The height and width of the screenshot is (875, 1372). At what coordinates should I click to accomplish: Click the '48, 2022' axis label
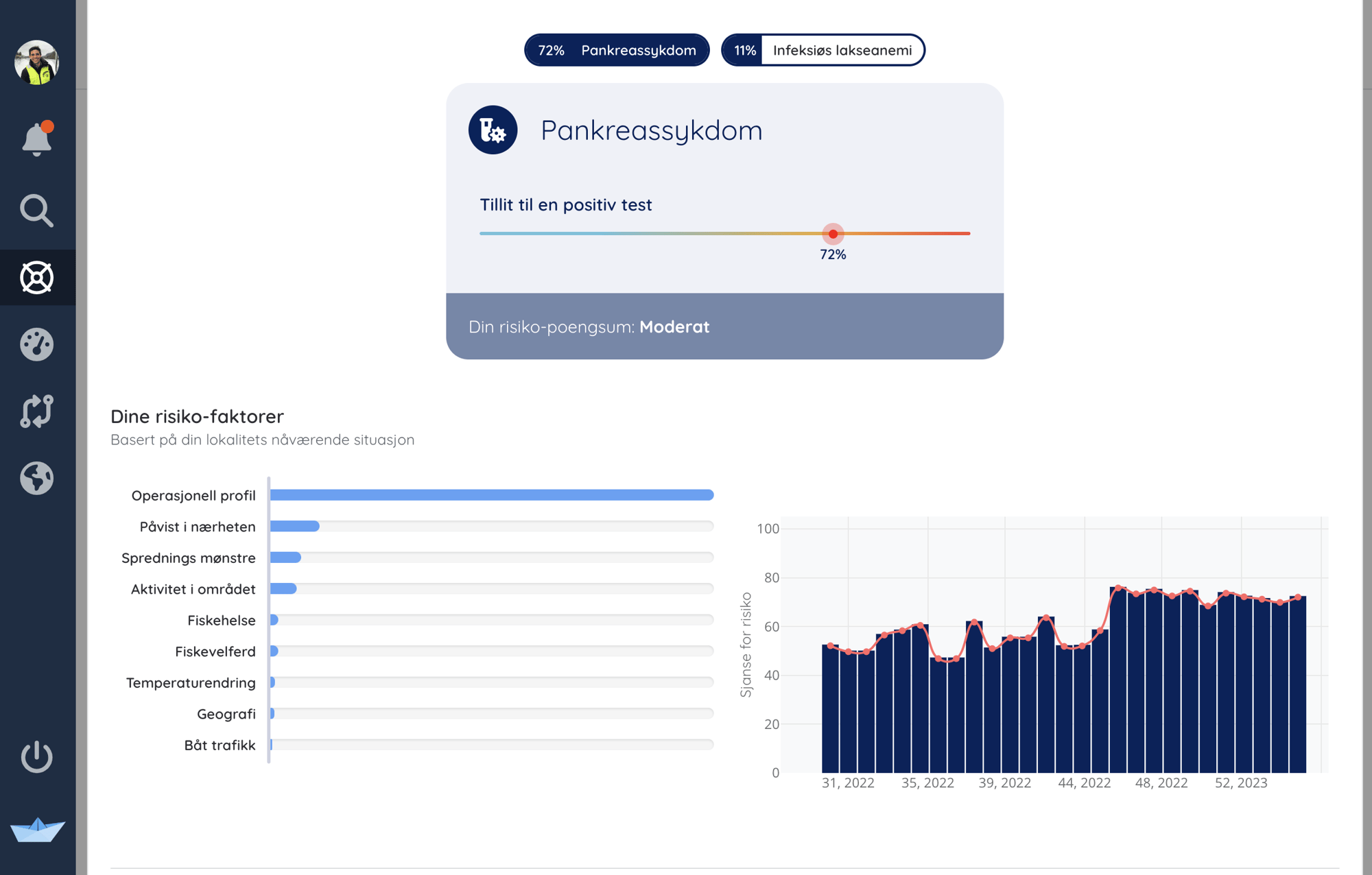point(1161,783)
